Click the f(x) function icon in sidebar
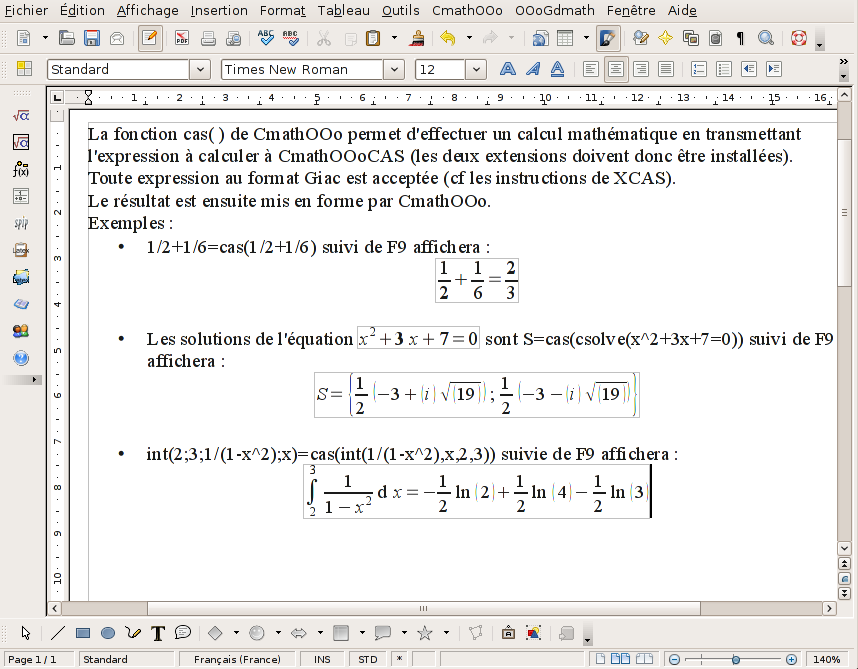 coord(21,169)
